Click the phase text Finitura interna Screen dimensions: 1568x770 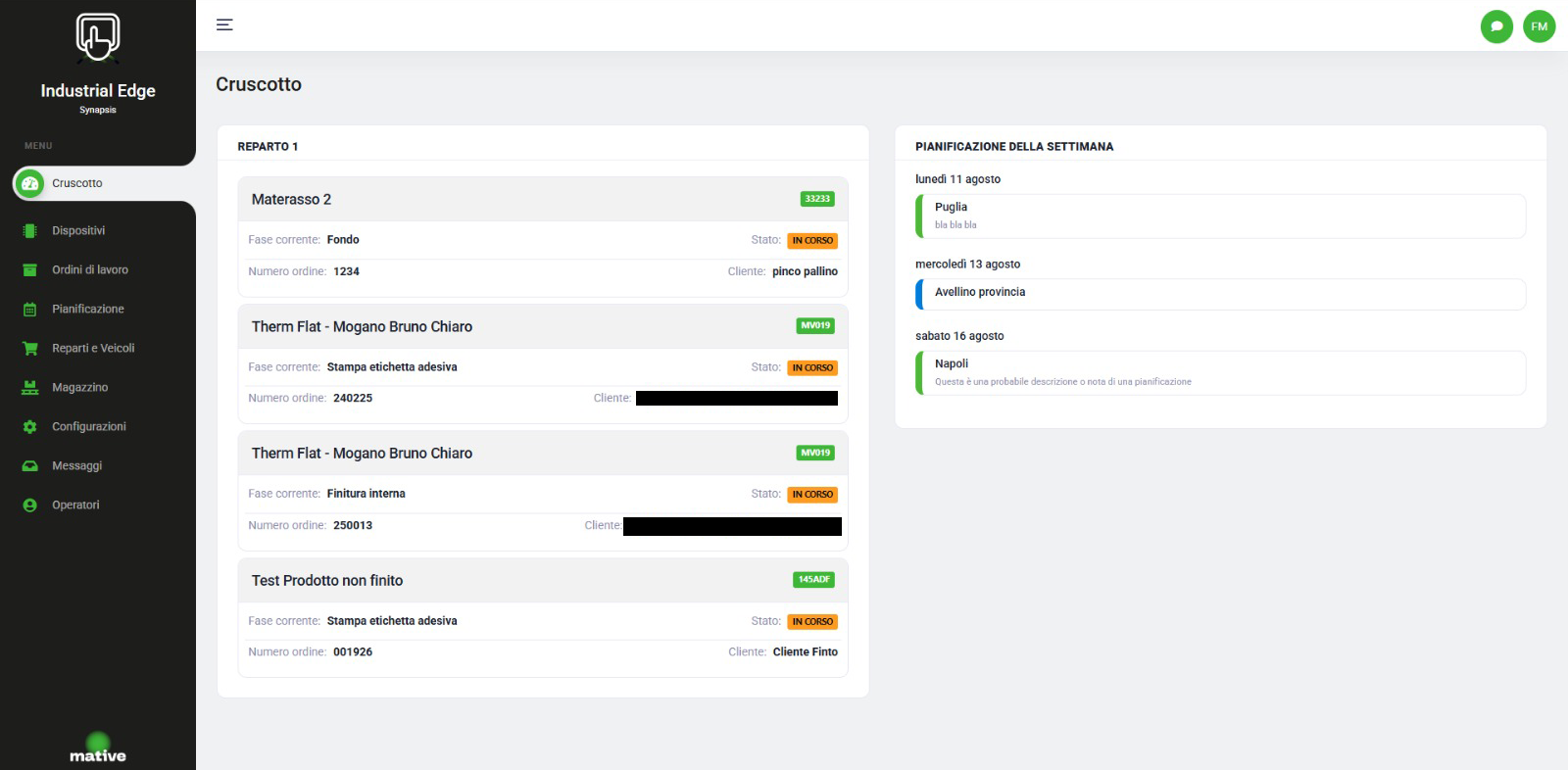367,494
